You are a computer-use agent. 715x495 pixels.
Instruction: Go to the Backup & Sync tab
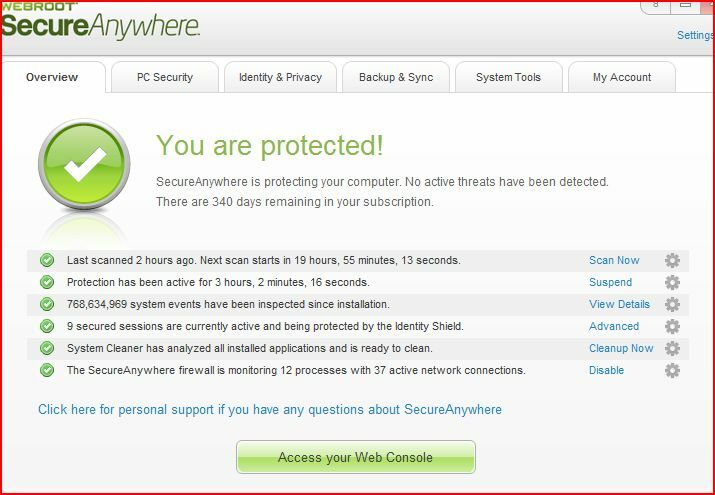[x=396, y=77]
